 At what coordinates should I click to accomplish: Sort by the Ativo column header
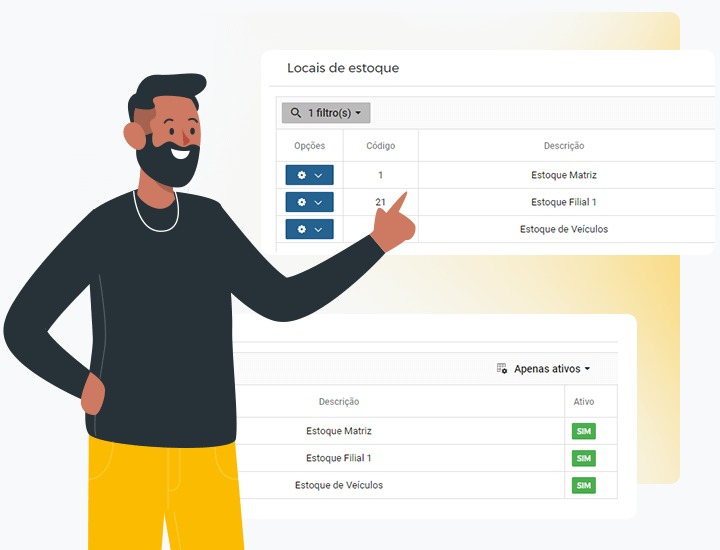[x=584, y=401]
